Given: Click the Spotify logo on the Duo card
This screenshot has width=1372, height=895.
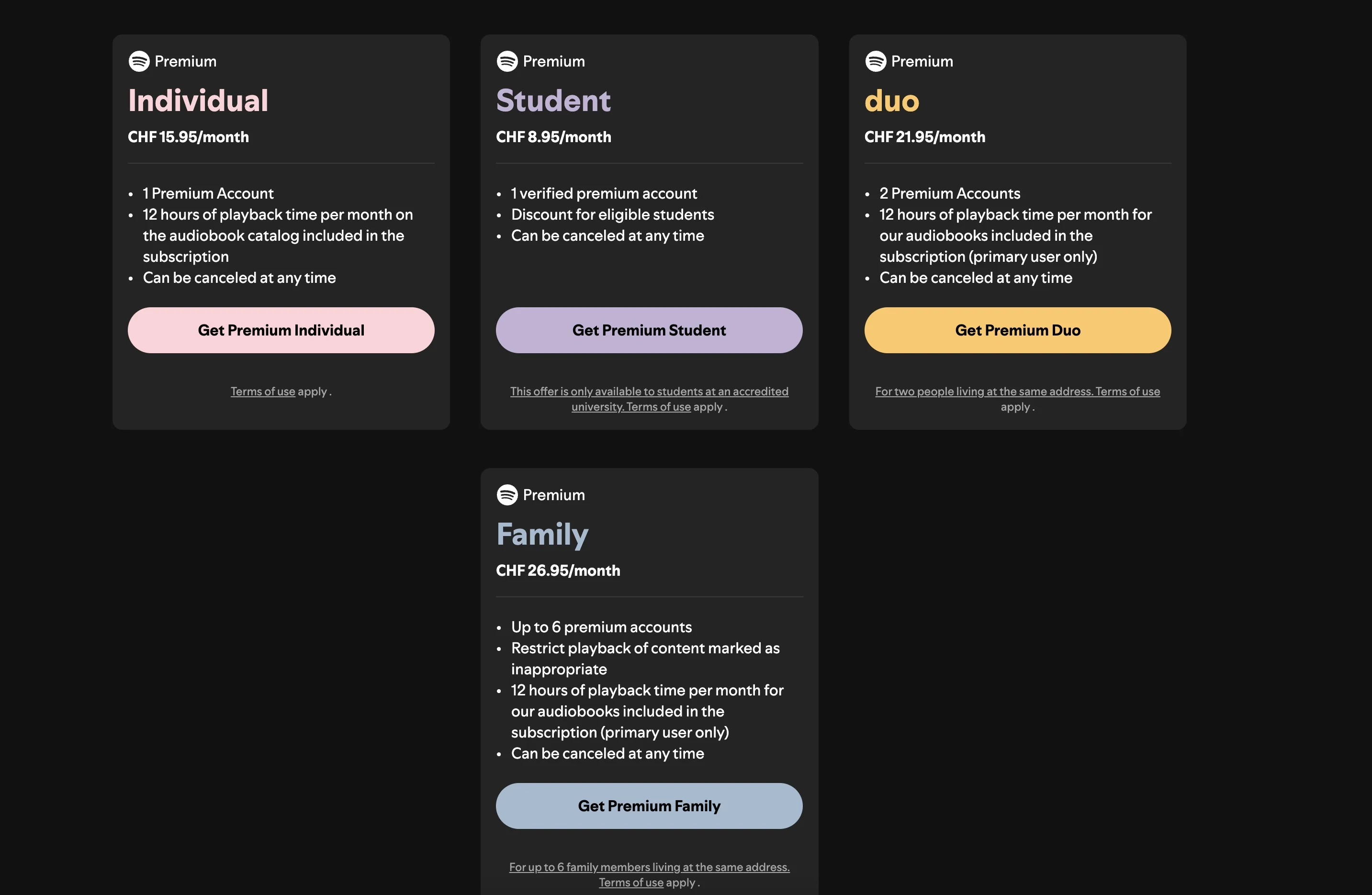Looking at the screenshot, I should [x=875, y=61].
